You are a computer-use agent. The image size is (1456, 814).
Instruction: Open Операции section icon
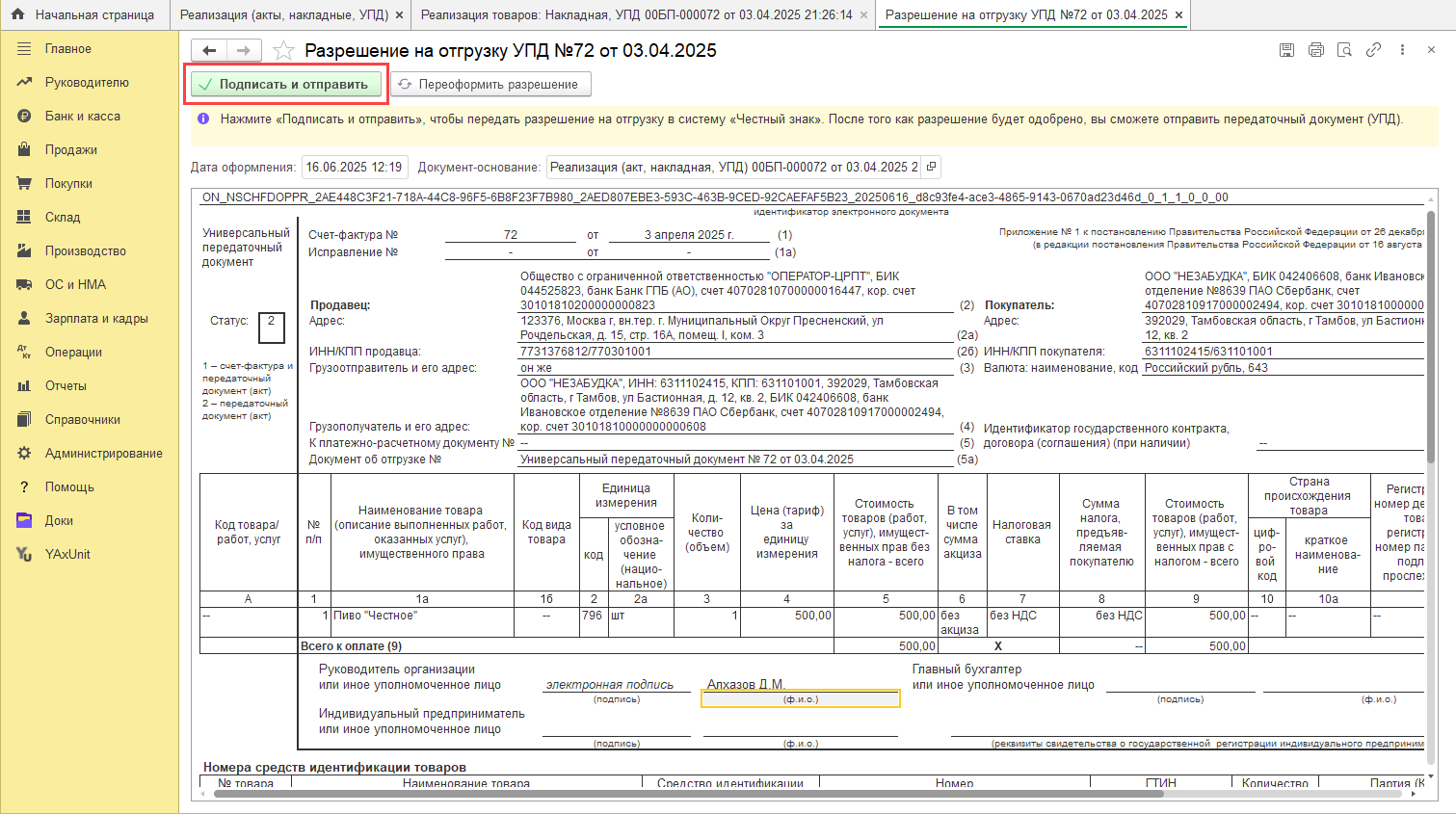(24, 352)
